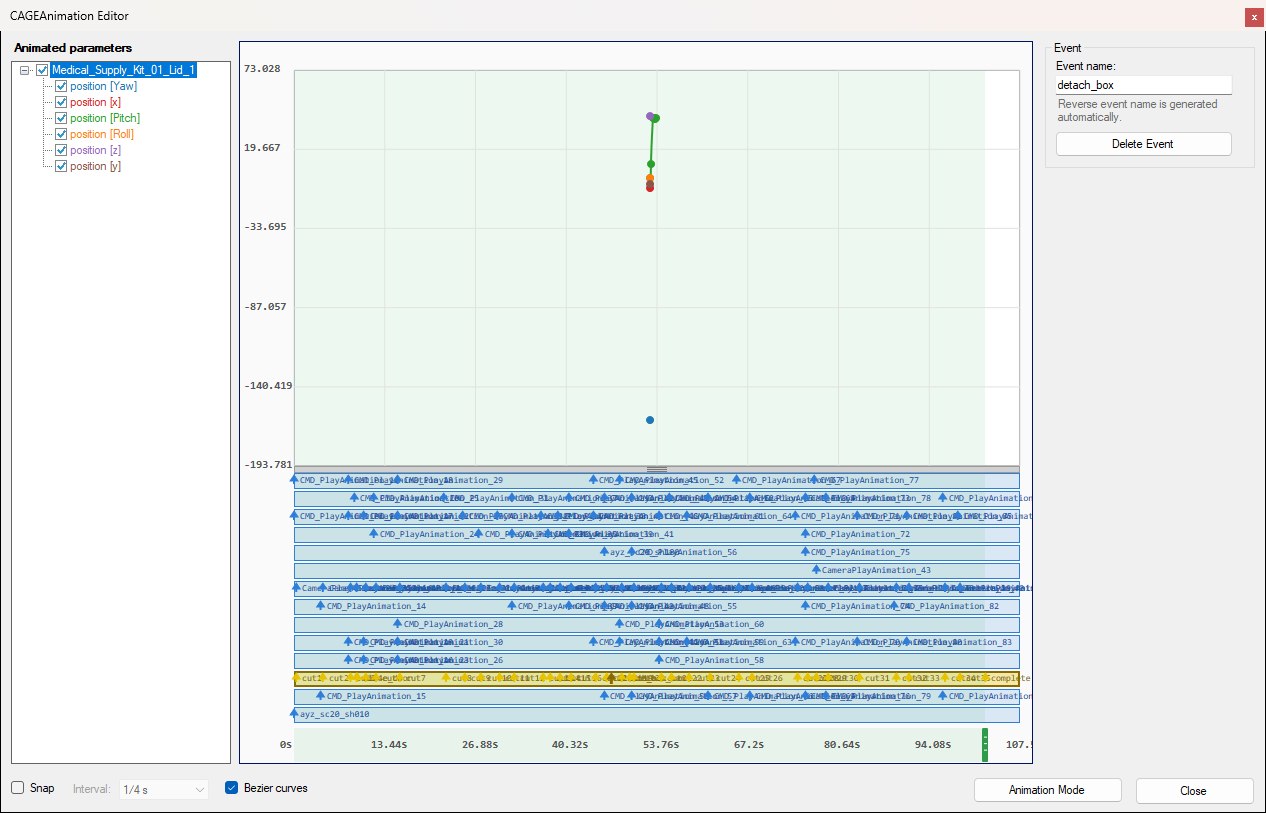Grab the splitter handle below the graph
Image resolution: width=1266 pixels, height=813 pixels.
[657, 469]
